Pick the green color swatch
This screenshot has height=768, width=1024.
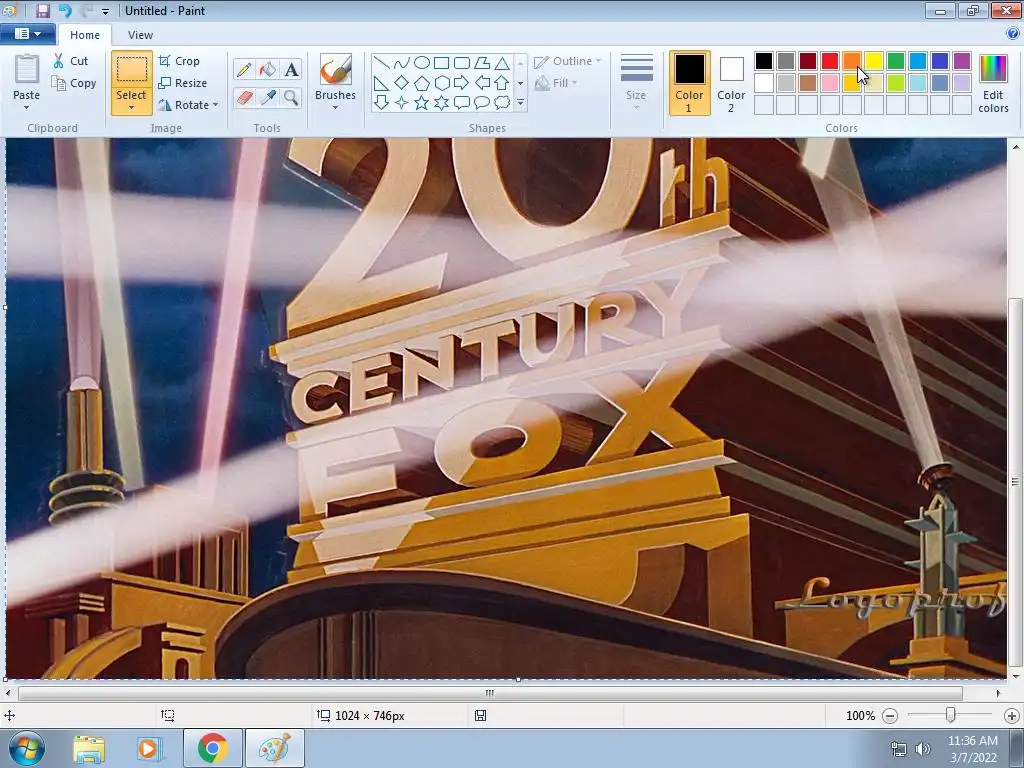pos(896,61)
